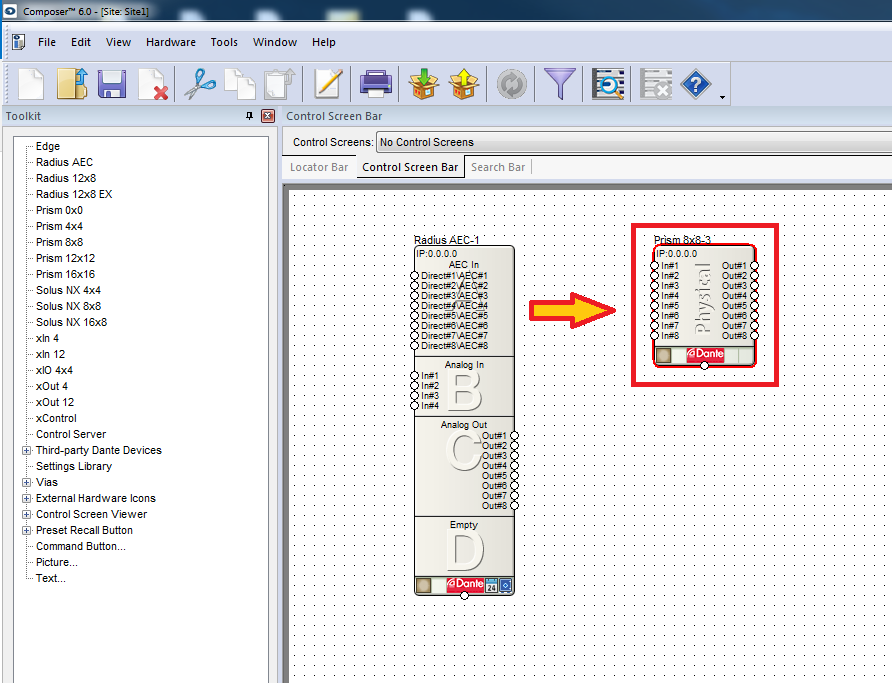Close the Toolkit panel
This screenshot has width=892, height=683.
pyautogui.click(x=268, y=116)
